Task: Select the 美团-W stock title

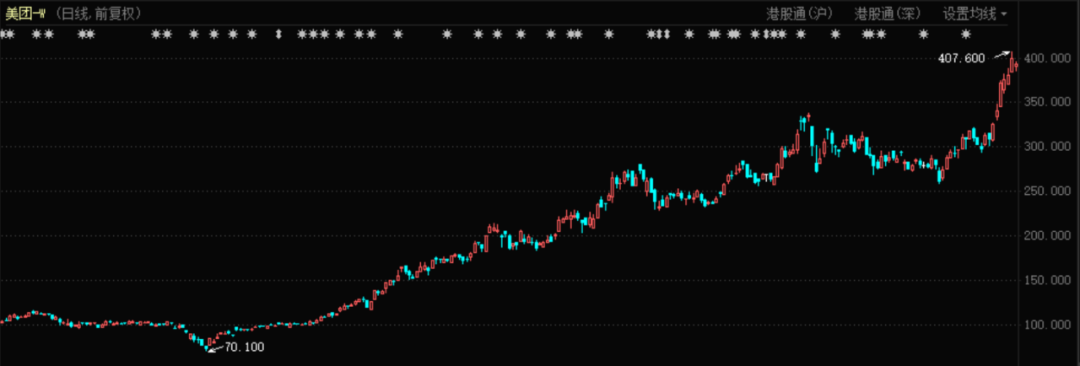Action: [26, 14]
